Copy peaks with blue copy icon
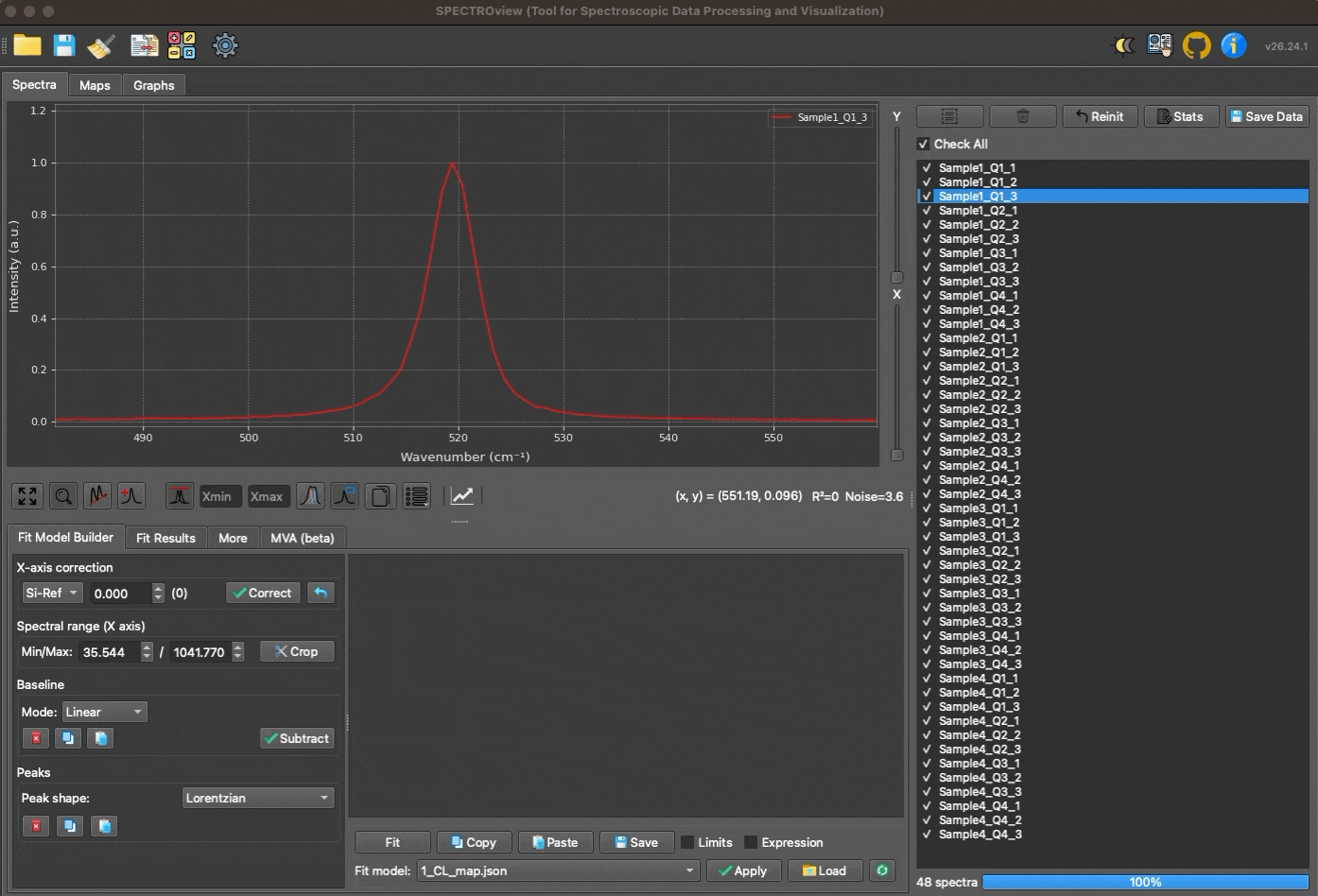 click(70, 826)
